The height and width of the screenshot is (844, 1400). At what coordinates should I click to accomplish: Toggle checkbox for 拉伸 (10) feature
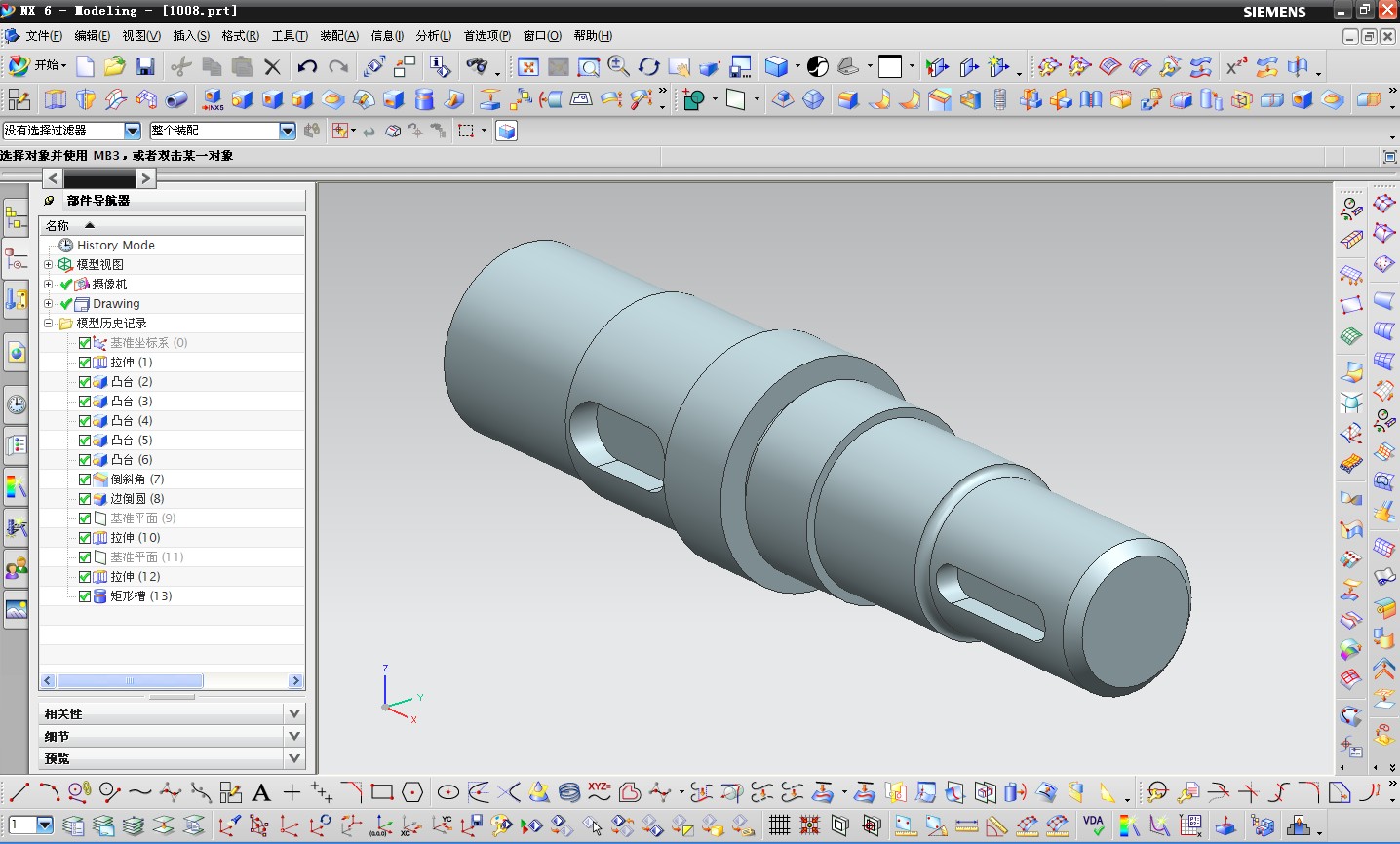point(85,538)
